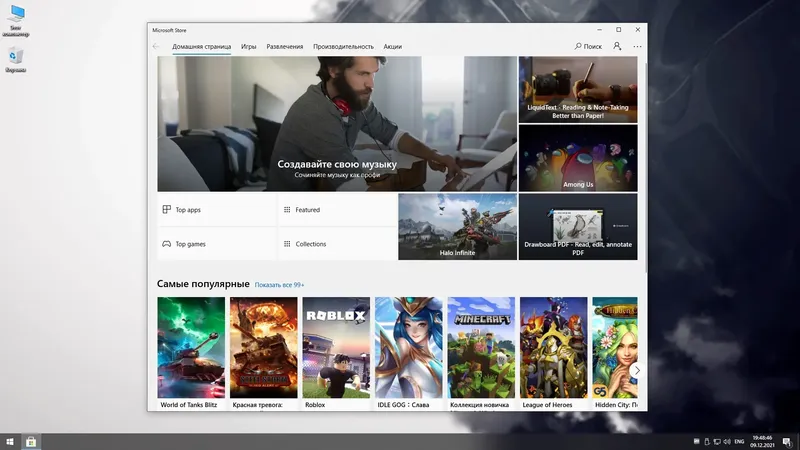Screen dimensions: 800x450
Task: Show next popular items arrow
Action: click(636, 370)
